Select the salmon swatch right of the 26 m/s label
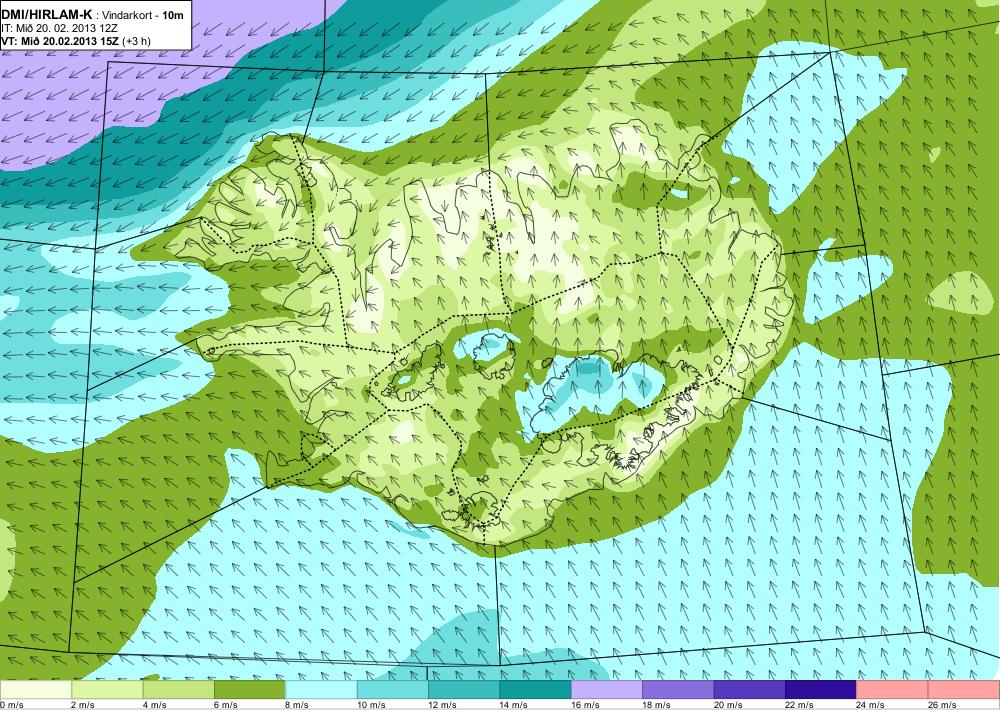Image resolution: width=1000 pixels, height=710 pixels. click(964, 690)
